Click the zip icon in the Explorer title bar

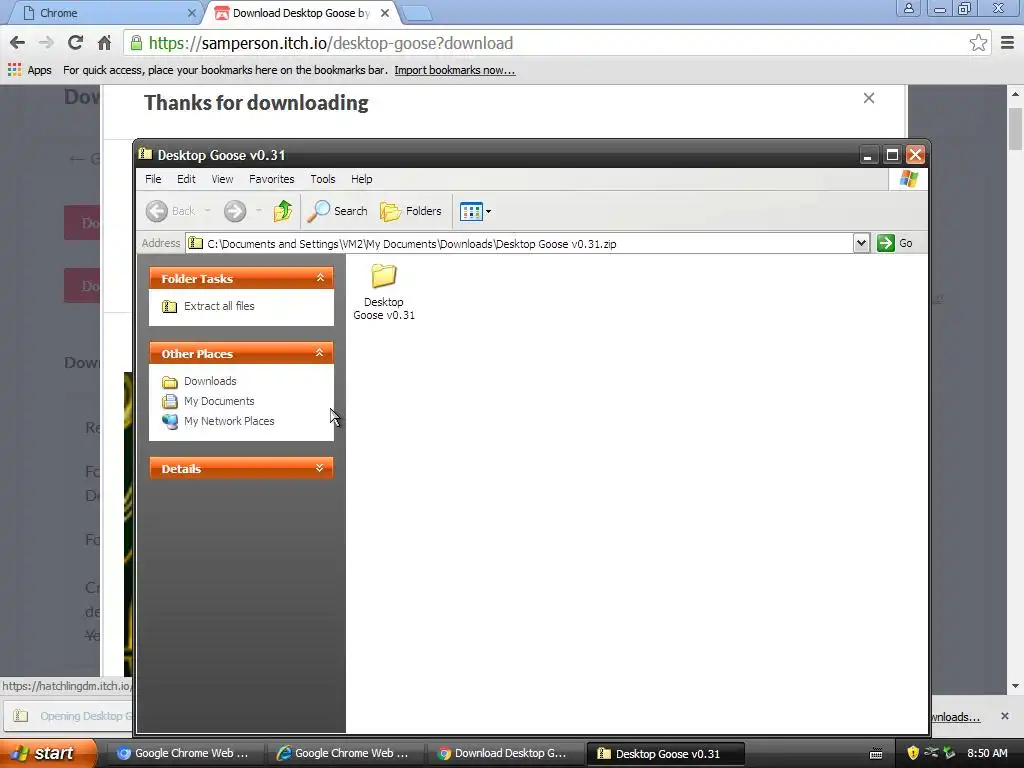point(145,154)
